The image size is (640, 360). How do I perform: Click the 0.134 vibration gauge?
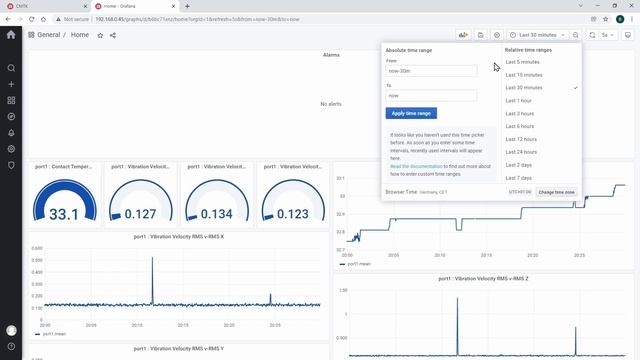(217, 200)
